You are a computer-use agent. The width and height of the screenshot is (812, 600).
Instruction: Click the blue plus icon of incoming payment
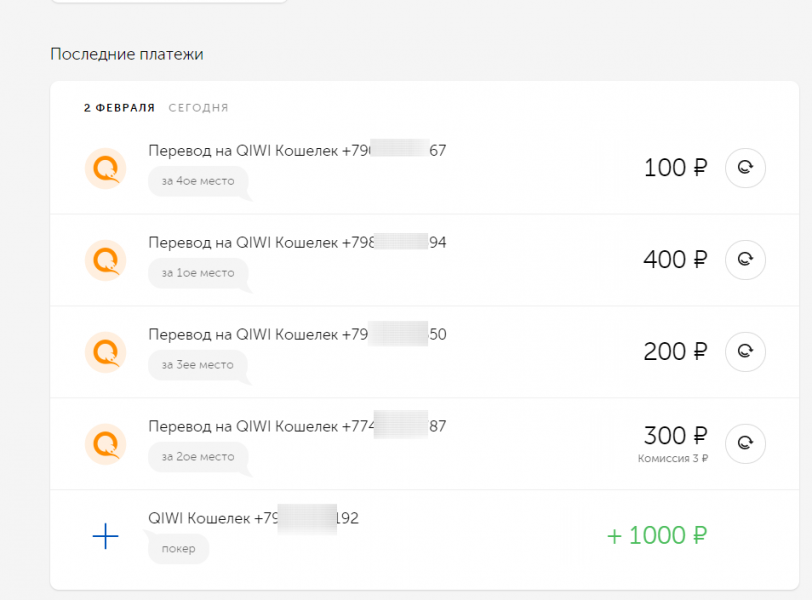coord(105,536)
